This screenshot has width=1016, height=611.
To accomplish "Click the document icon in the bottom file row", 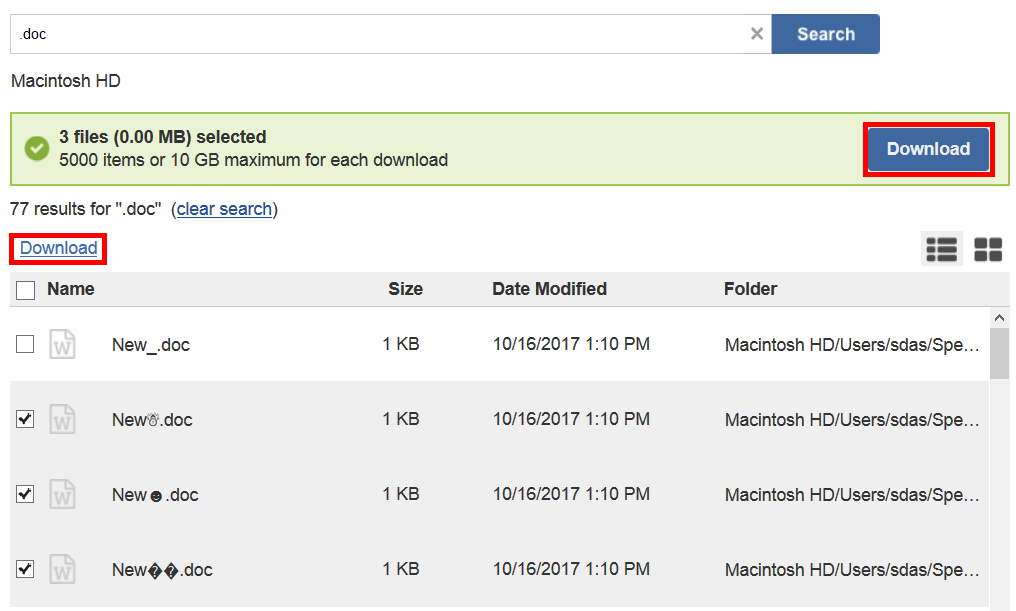I will click(x=62, y=569).
